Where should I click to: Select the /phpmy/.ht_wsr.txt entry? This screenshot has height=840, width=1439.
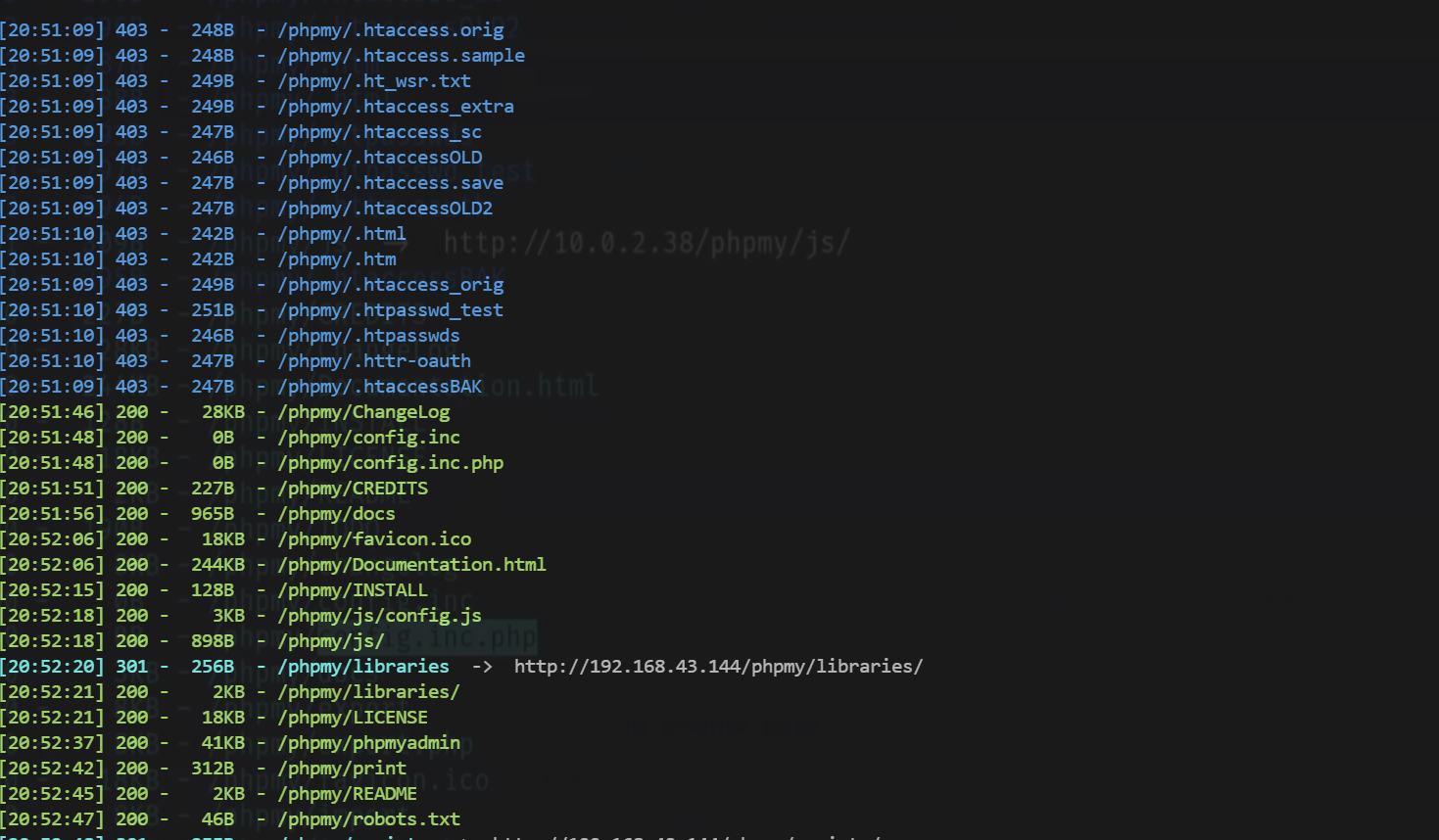pos(374,81)
